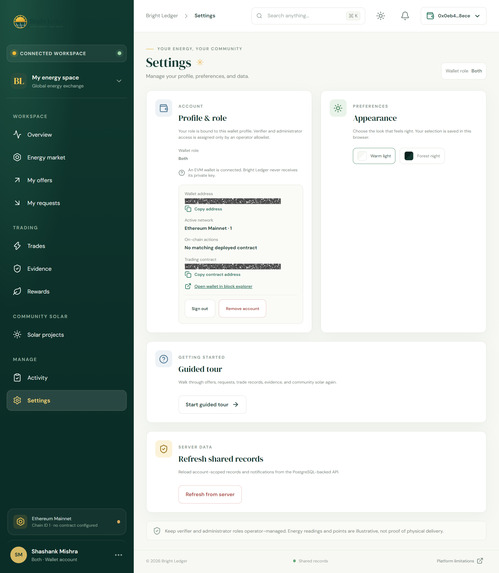This screenshot has height=573, width=499.
Task: Click the search magnifier icon
Action: tap(259, 16)
